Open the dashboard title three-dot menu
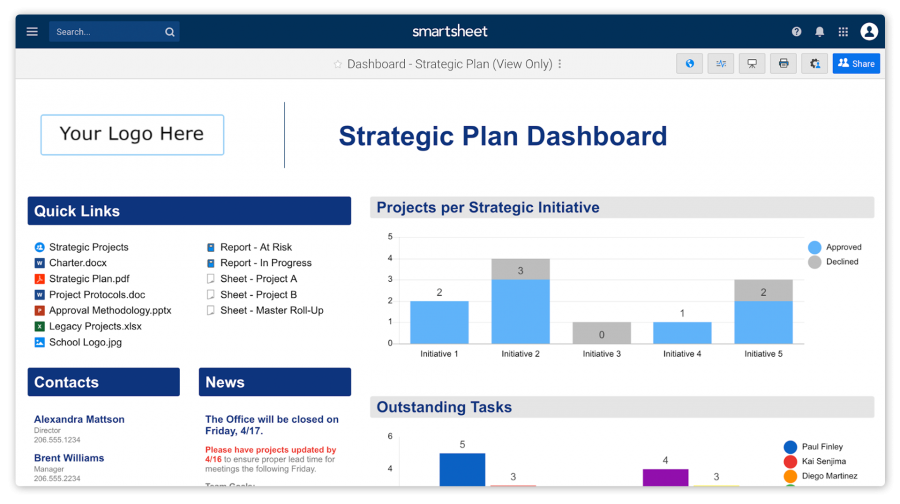 560,64
